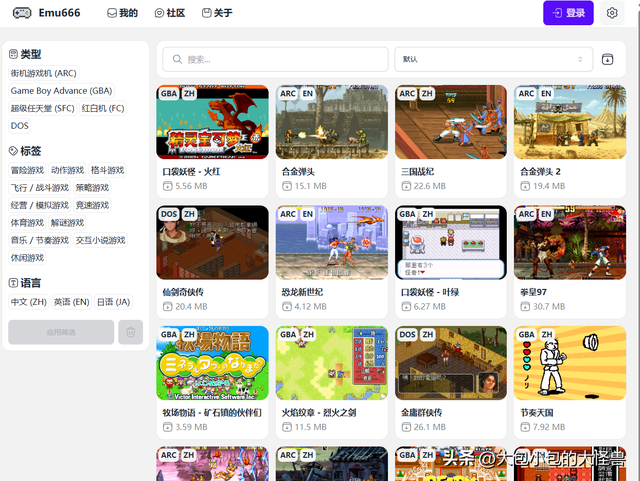
Task: Click download icon next to 11.5 MB
Action: 287,427
